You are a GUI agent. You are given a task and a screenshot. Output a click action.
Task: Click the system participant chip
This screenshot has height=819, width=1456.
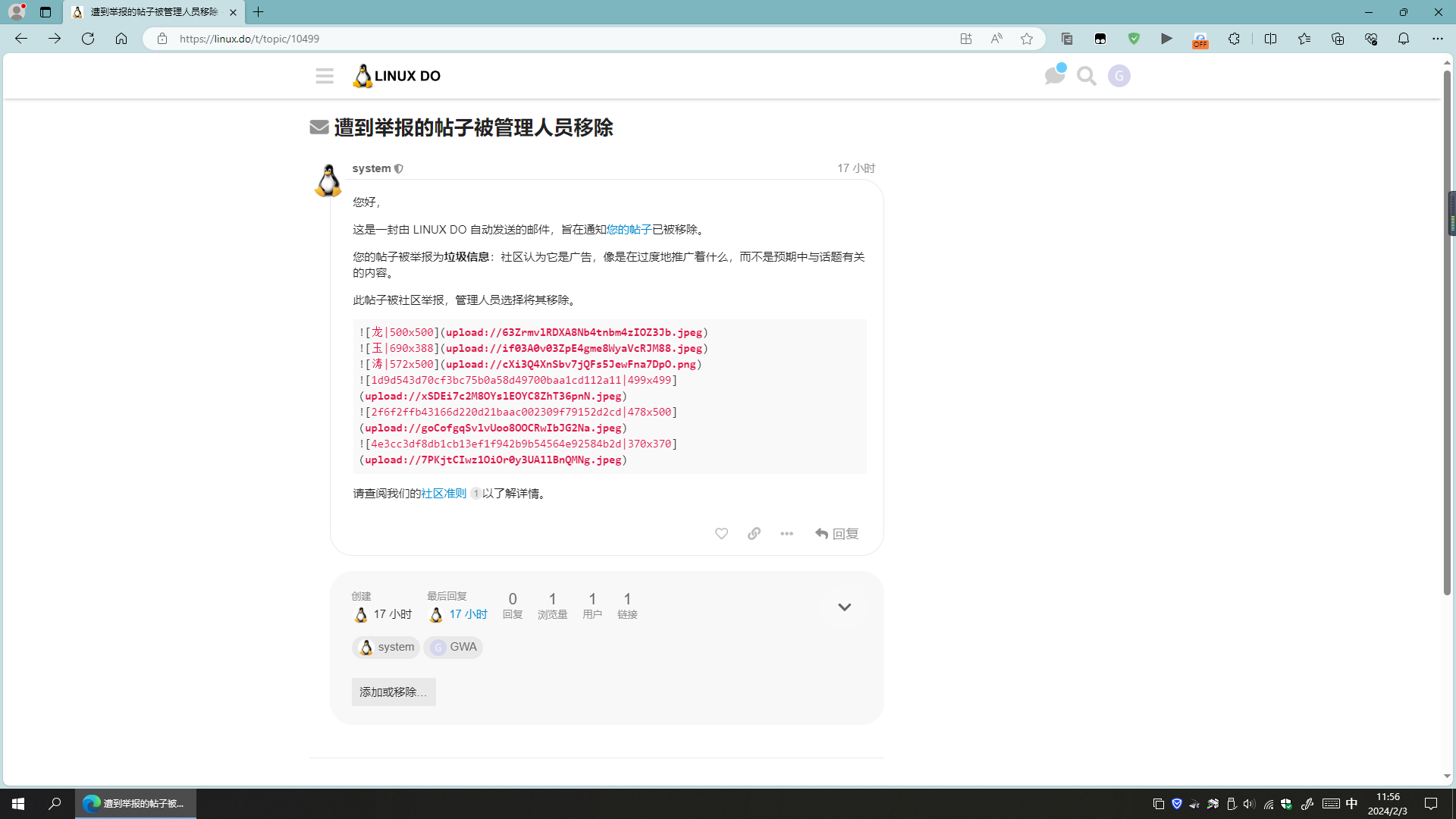click(x=386, y=647)
